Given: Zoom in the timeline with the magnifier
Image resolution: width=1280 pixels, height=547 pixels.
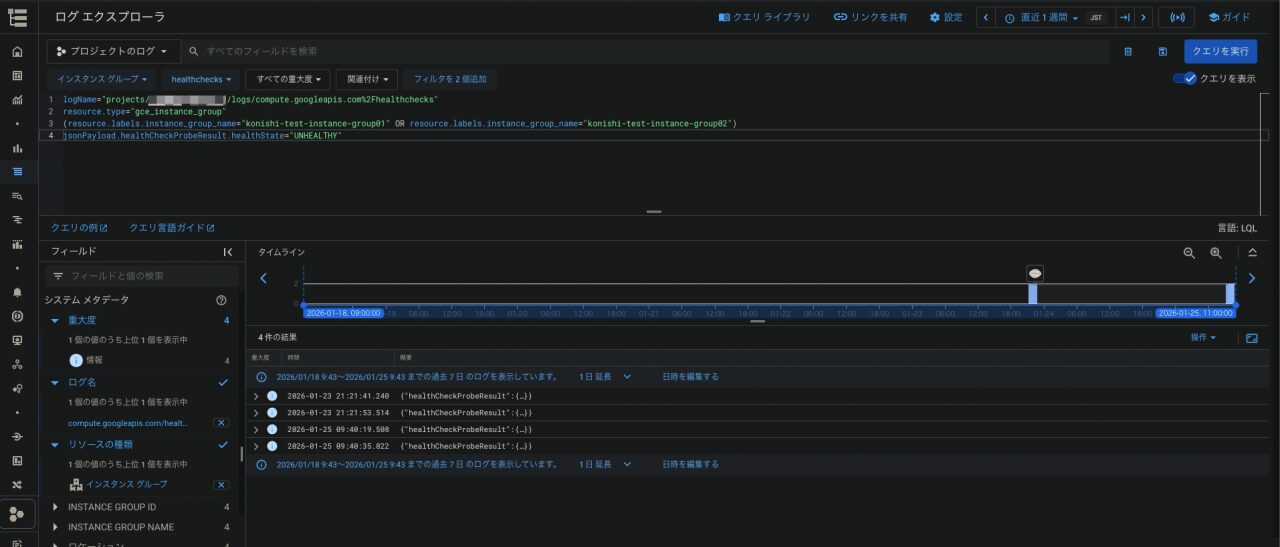Looking at the screenshot, I should tap(1216, 253).
